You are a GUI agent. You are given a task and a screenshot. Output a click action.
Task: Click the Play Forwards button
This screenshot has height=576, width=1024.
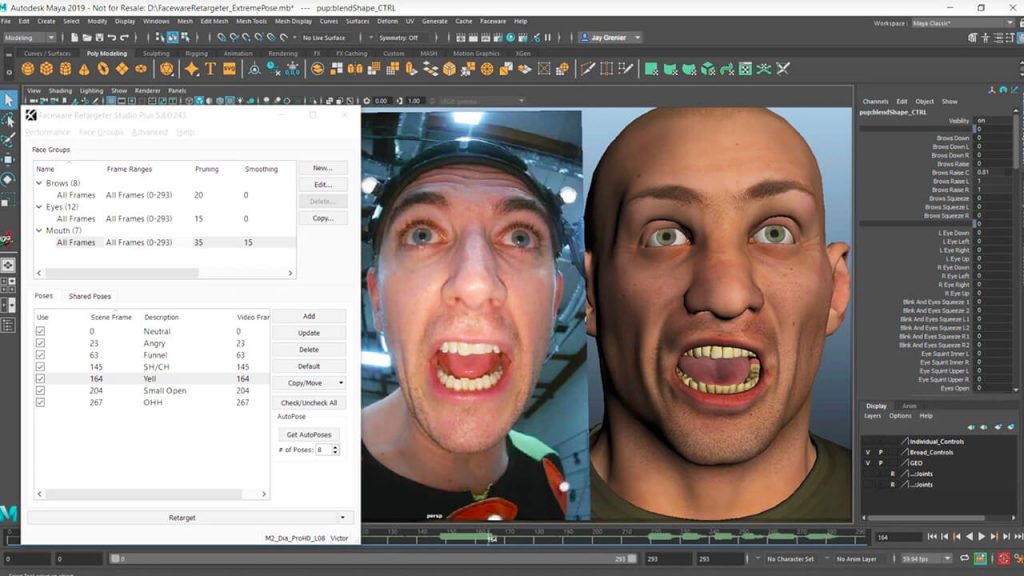982,537
